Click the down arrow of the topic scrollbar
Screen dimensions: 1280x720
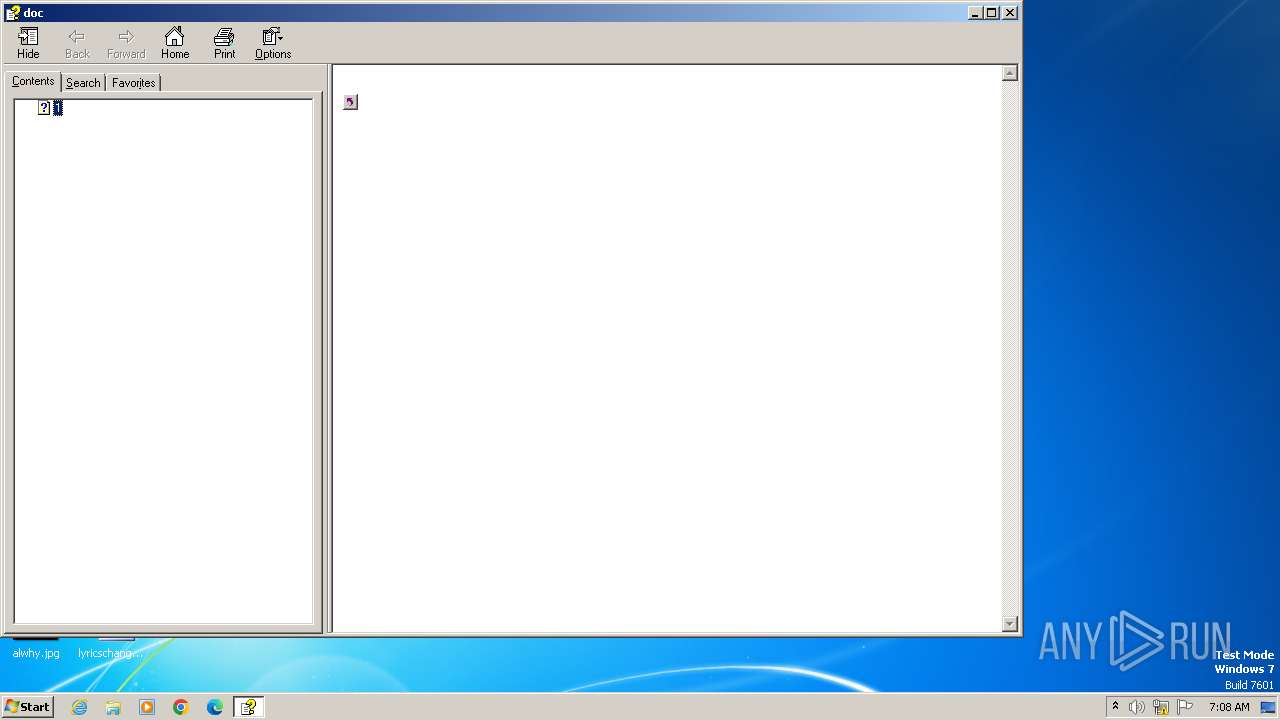pyautogui.click(x=1010, y=624)
